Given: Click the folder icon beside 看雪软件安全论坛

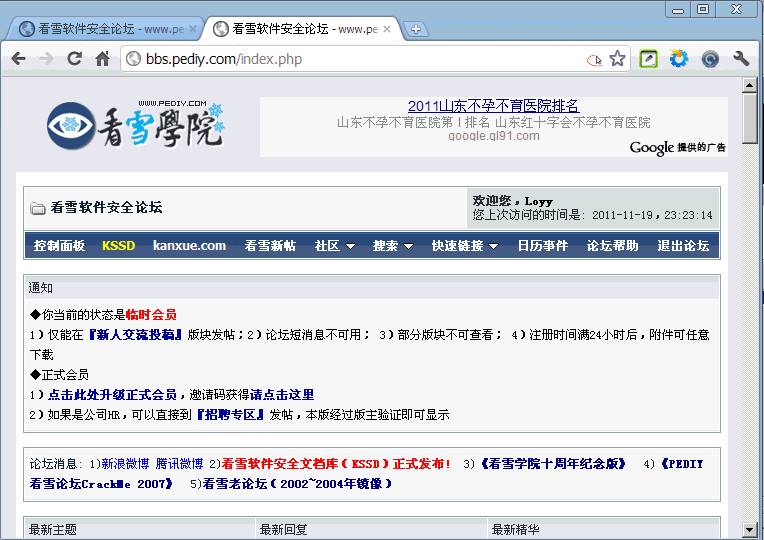Looking at the screenshot, I should [38, 209].
